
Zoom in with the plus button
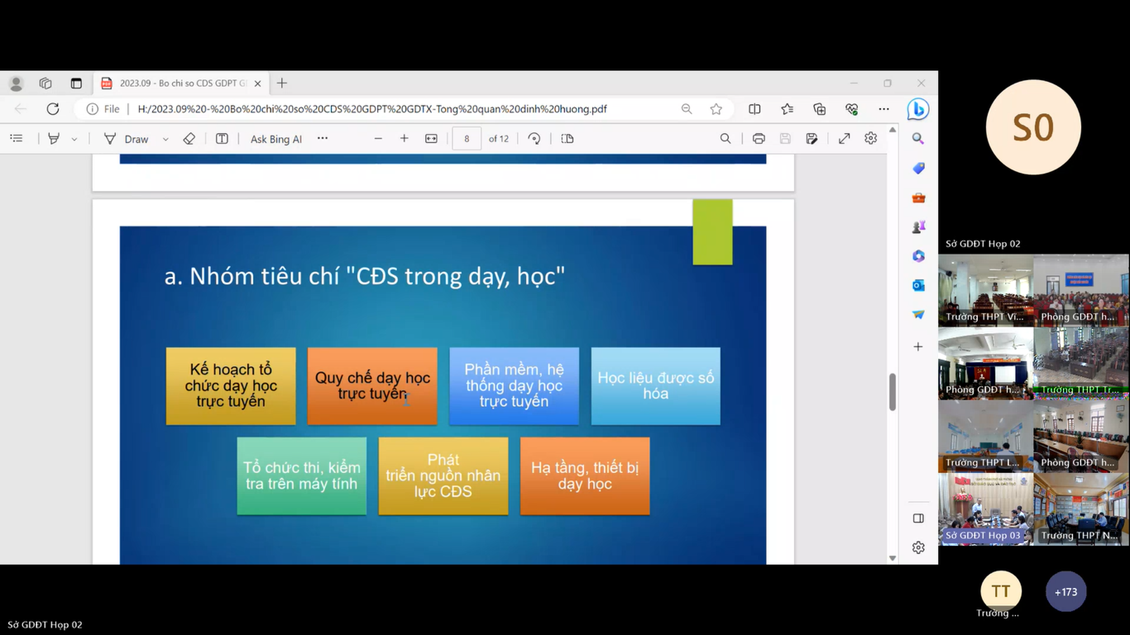click(x=404, y=139)
